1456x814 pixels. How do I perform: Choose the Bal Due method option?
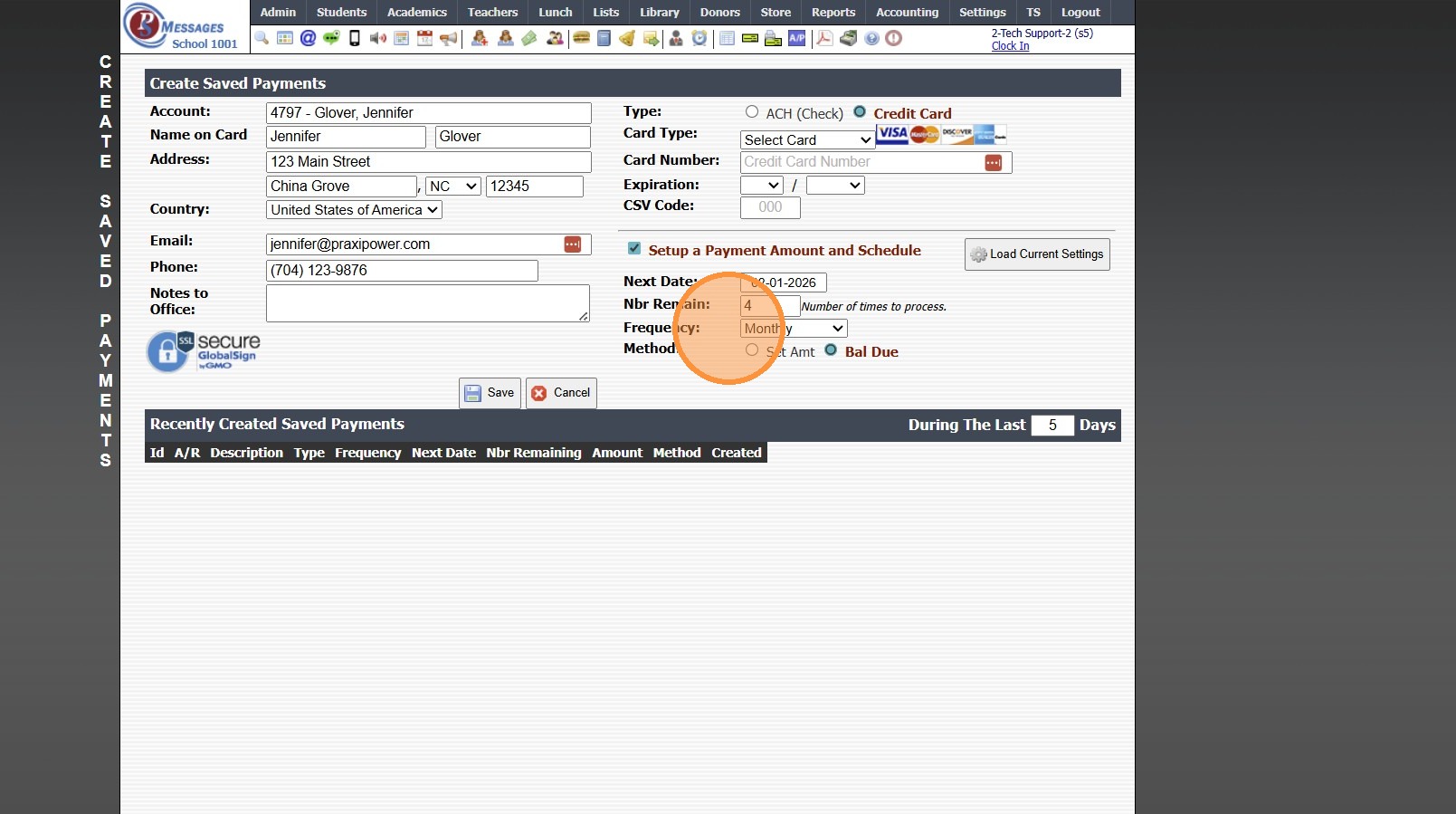point(831,350)
